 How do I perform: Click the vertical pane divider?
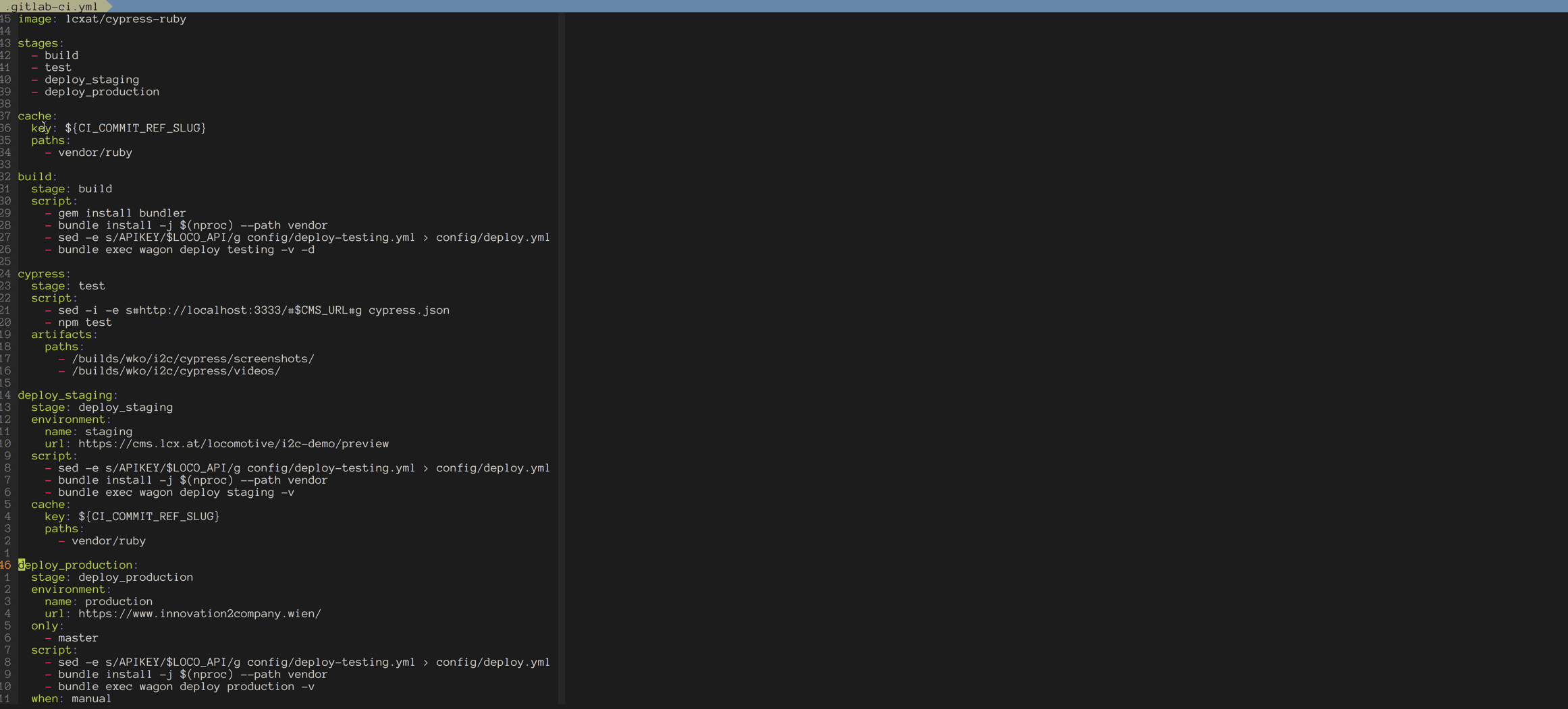tap(564, 337)
